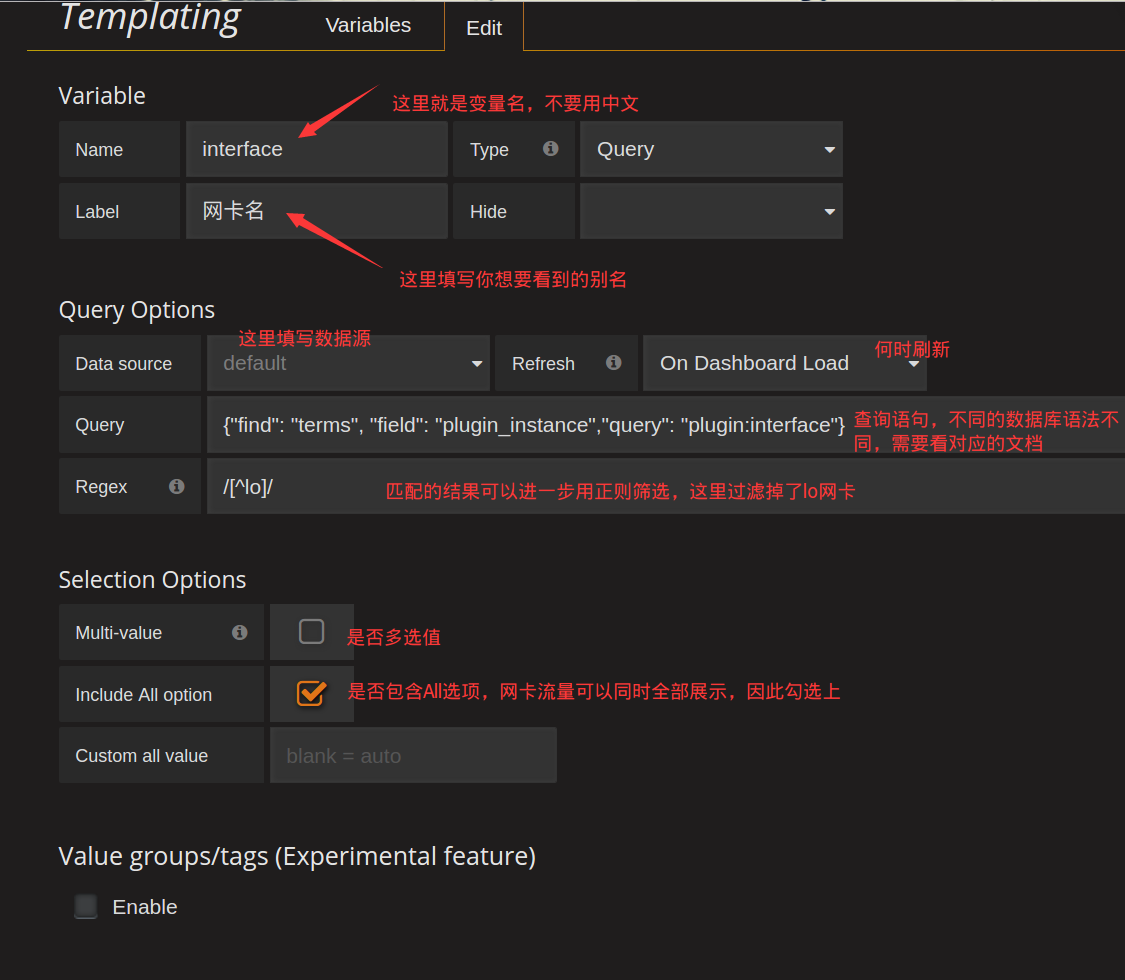Click the Name field containing interface

(316, 150)
